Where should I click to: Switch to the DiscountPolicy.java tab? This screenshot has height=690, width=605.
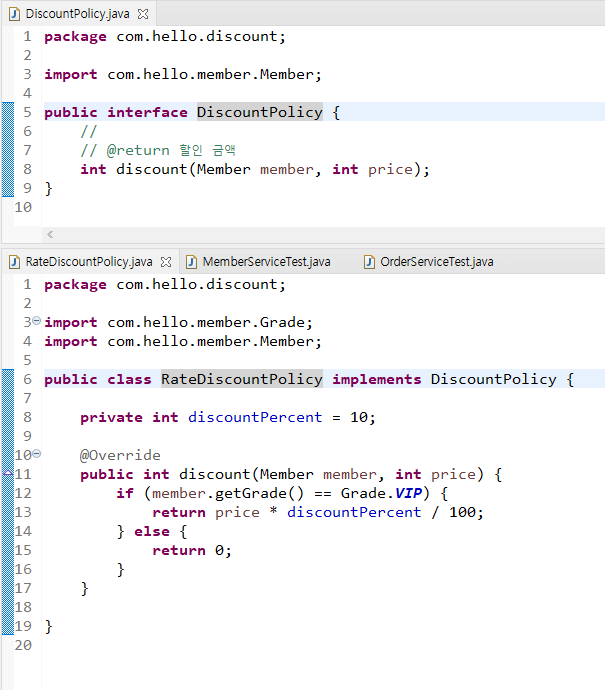point(77,14)
